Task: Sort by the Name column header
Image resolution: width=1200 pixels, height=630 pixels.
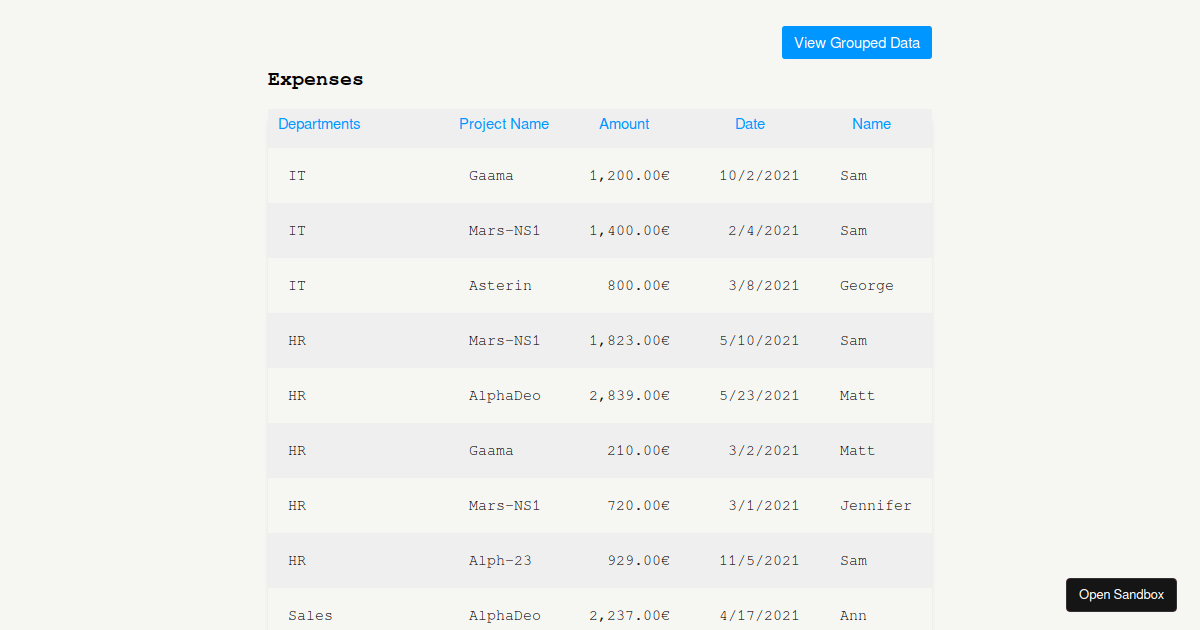Action: 871,124
